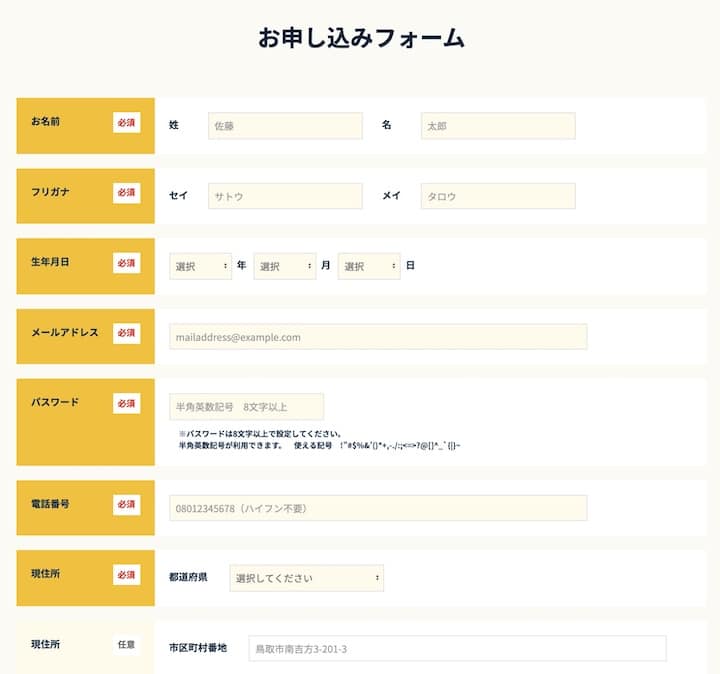Open the birth year (年) dropdown
Image resolution: width=720 pixels, height=674 pixels.
[x=200, y=266]
